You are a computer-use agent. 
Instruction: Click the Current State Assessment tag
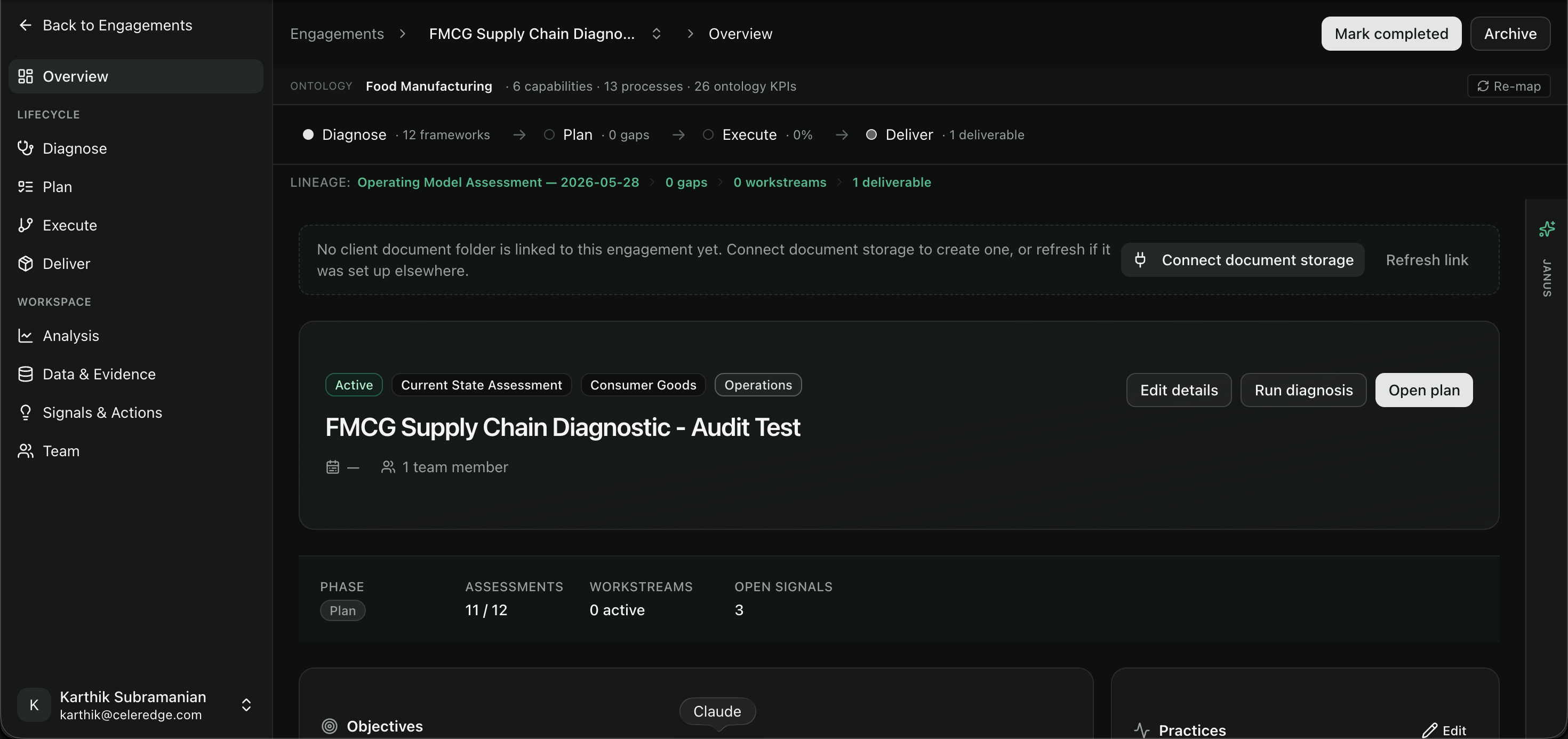pos(482,385)
